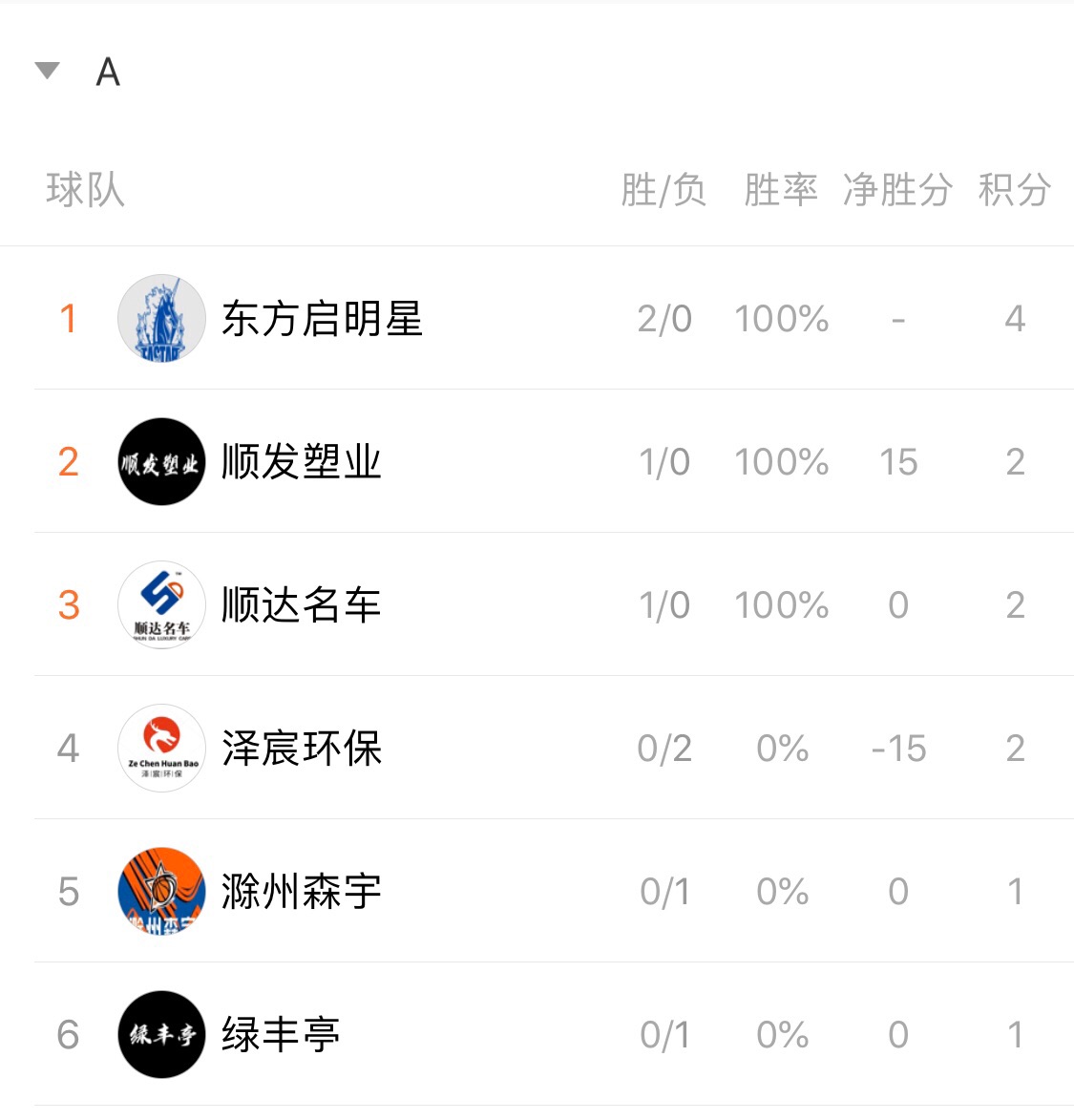Image resolution: width=1074 pixels, height=1120 pixels.
Task: Click the group A label
Action: coord(108,72)
